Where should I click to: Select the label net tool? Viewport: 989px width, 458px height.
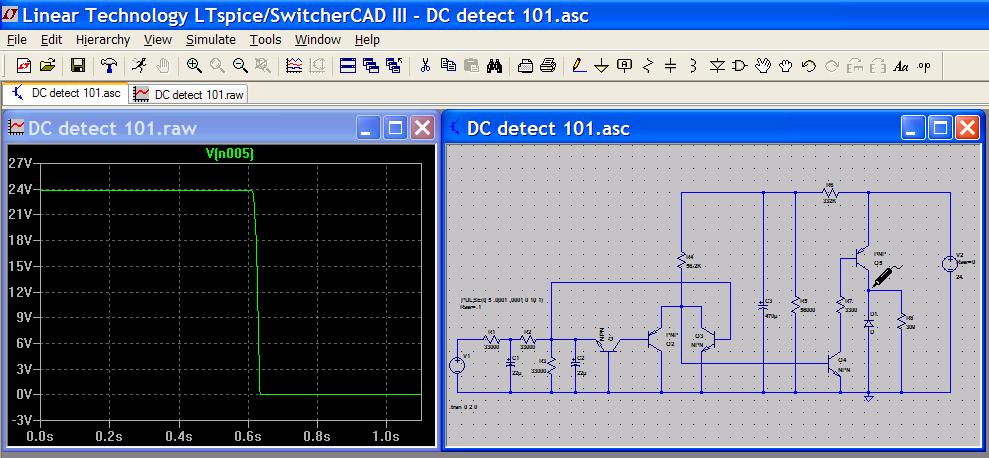tap(624, 65)
